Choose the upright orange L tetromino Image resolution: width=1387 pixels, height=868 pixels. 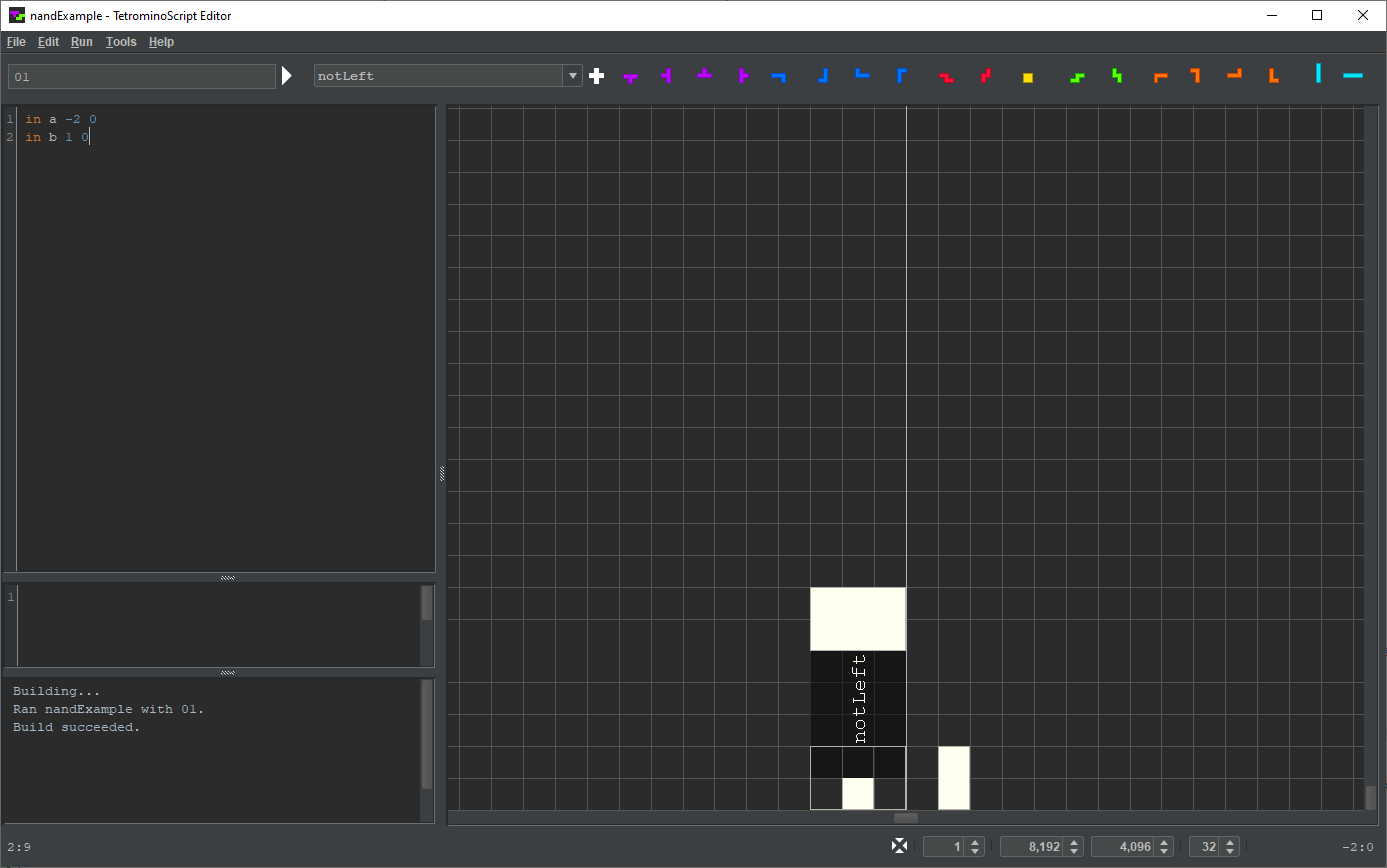click(1274, 76)
